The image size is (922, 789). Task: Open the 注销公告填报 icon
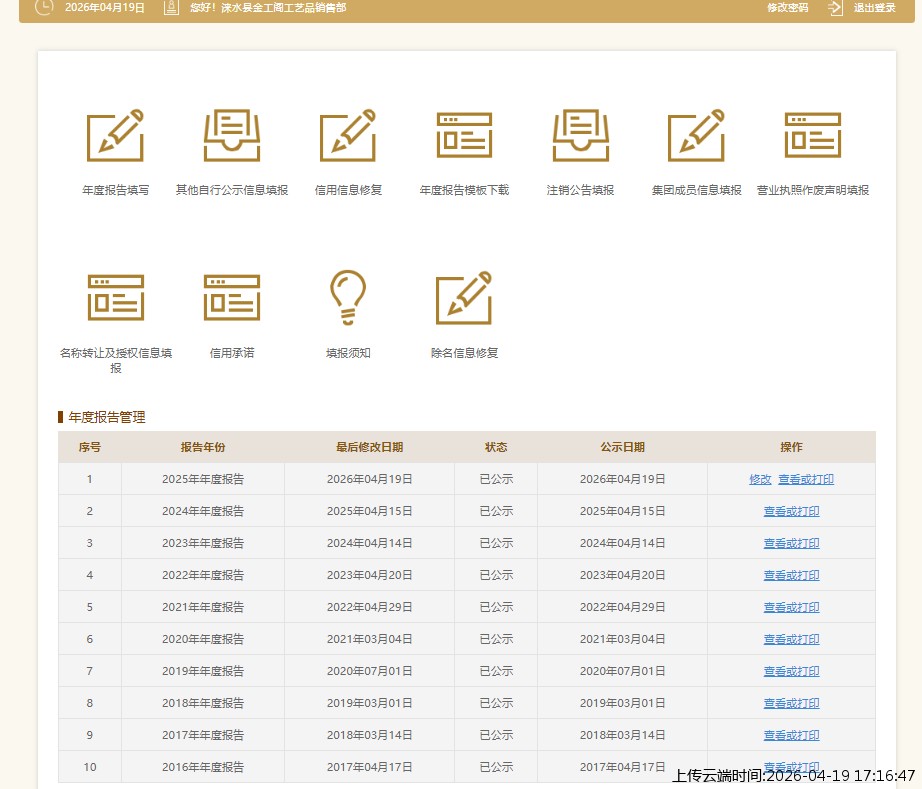580,136
